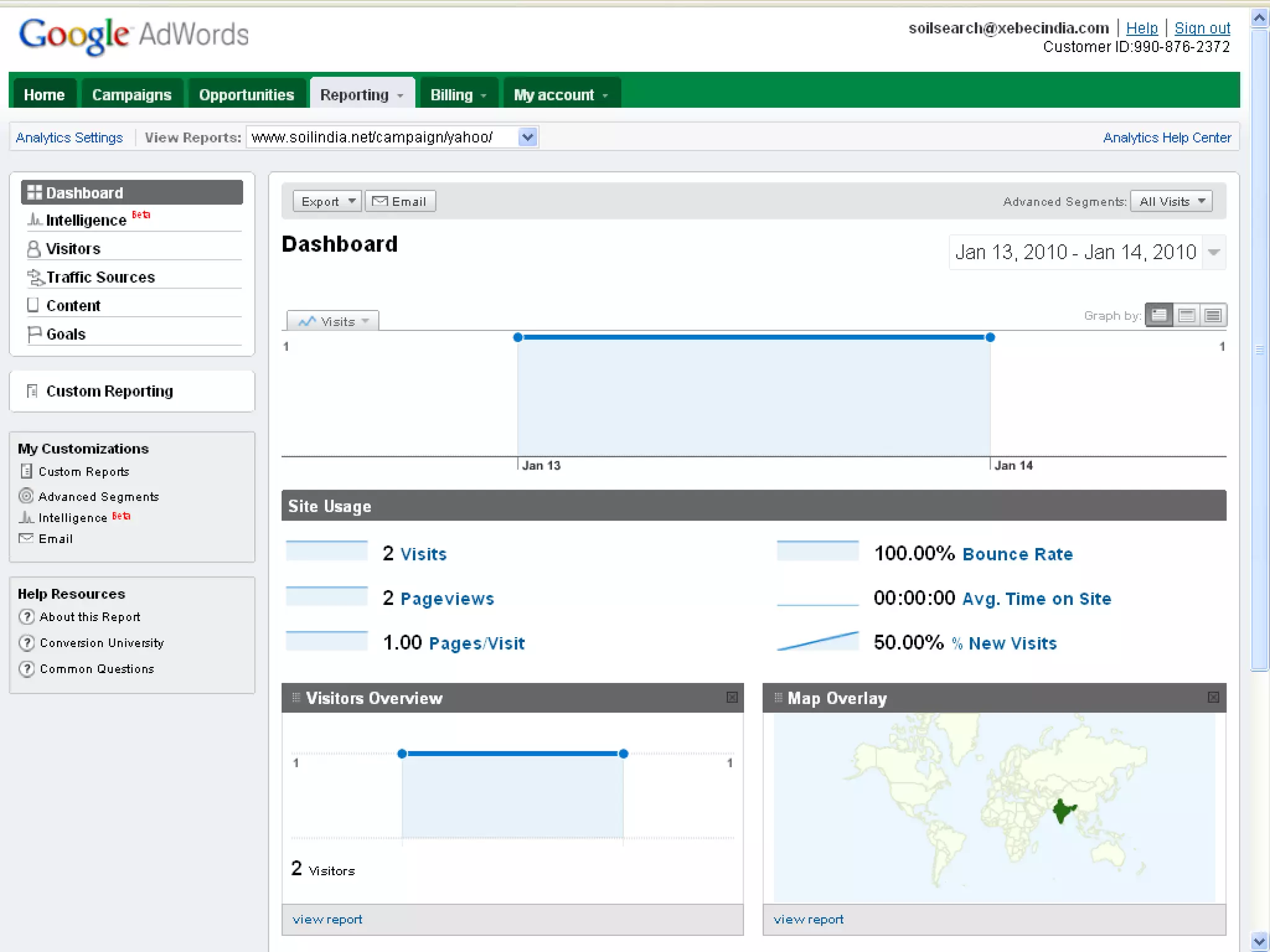Close the Map Overlay widget
Viewport: 1270px width, 952px height.
(1214, 698)
